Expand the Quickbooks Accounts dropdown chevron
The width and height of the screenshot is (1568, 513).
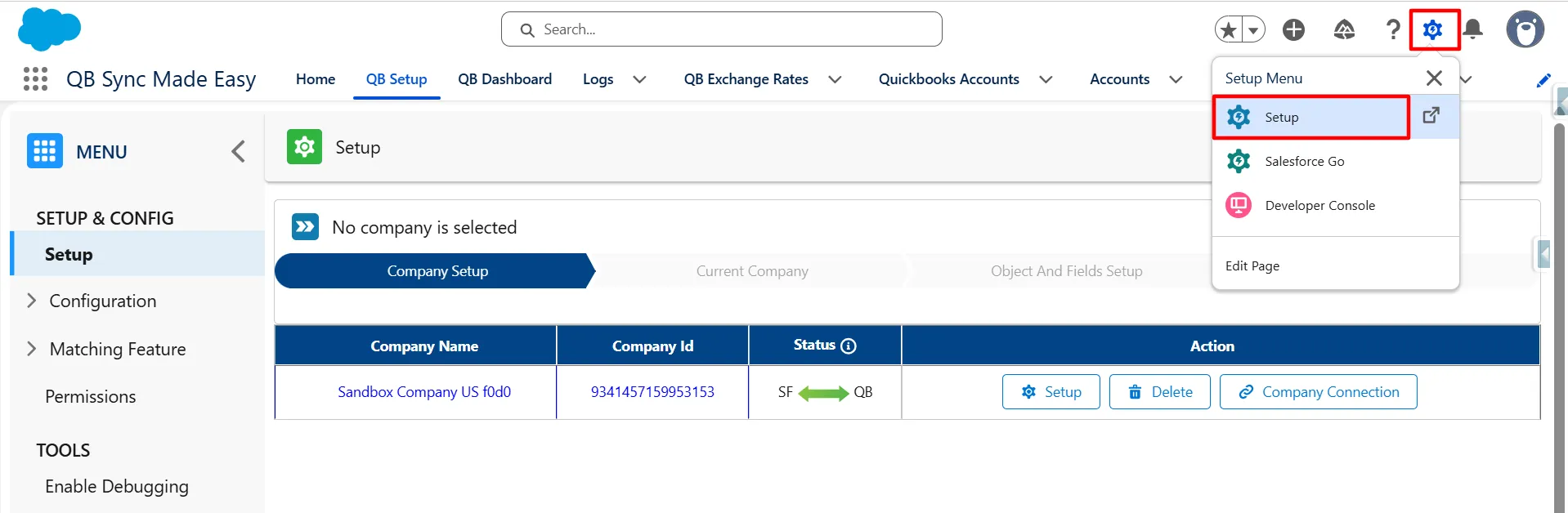1046,79
